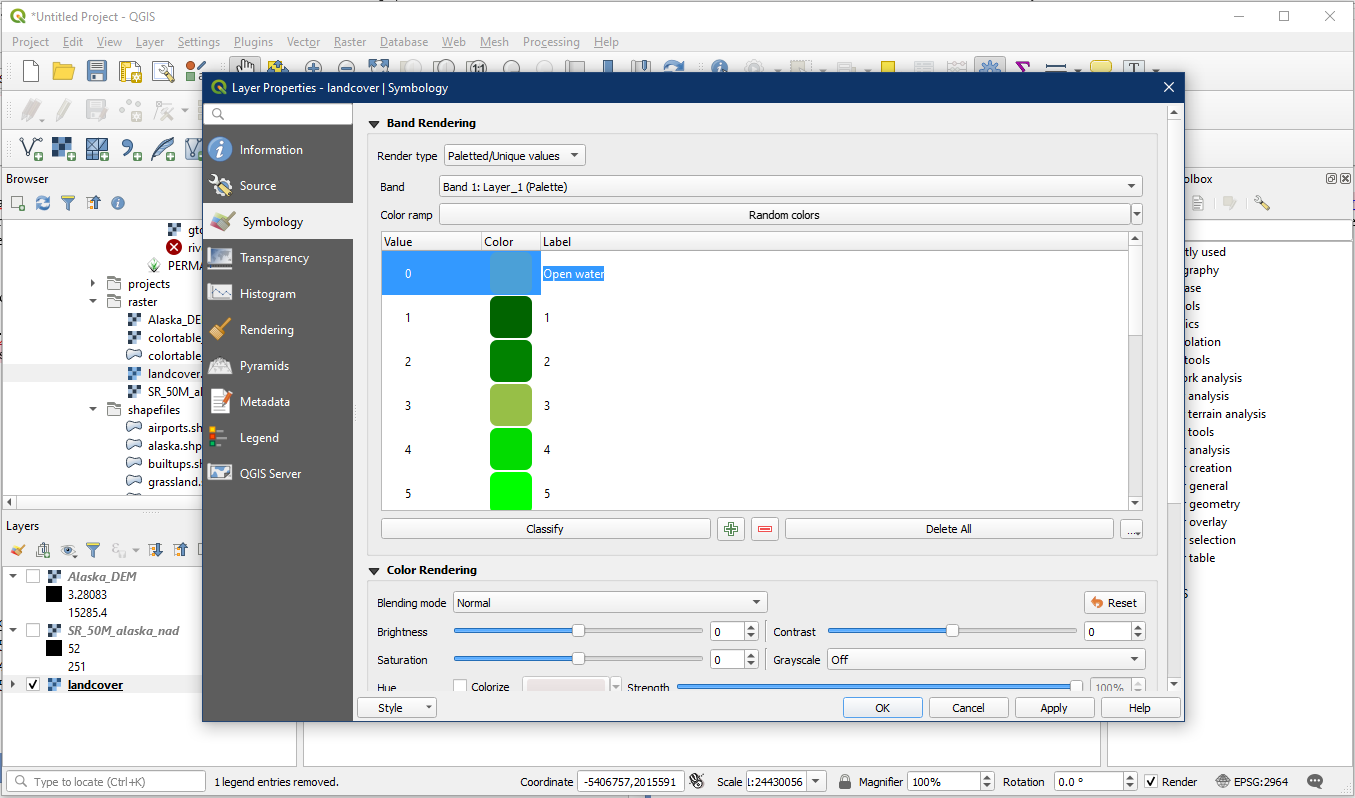Click the color swatch for value 3

tap(510, 406)
